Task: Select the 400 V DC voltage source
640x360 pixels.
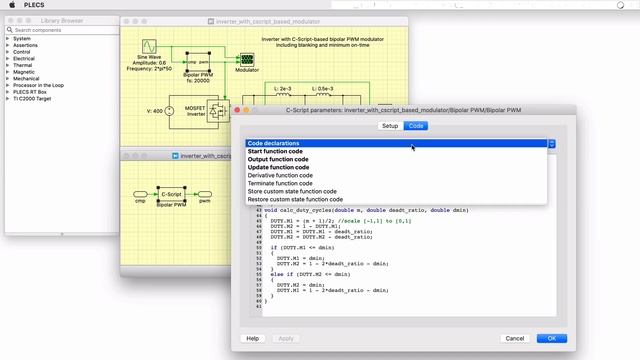Action: [x=169, y=111]
